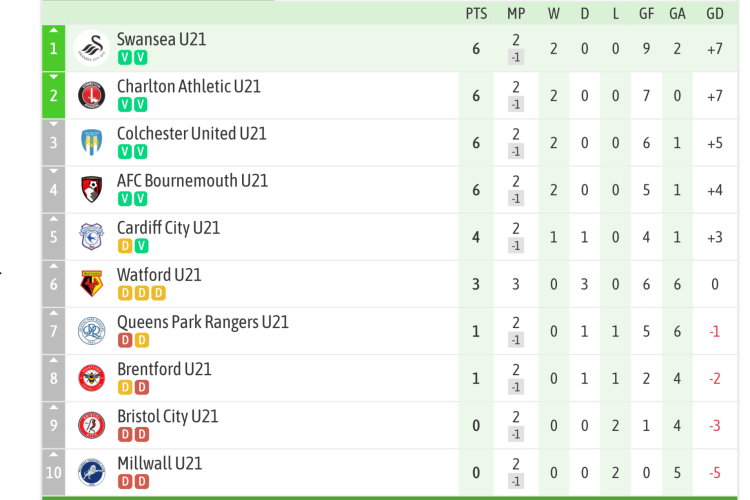The width and height of the screenshot is (750, 500).
Task: Click the Bristol City U21 crest
Action: 92,424
